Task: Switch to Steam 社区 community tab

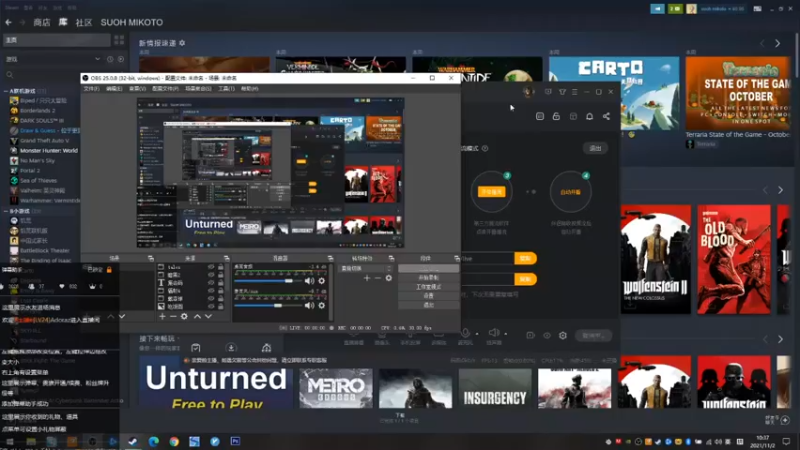Action: pos(84,22)
